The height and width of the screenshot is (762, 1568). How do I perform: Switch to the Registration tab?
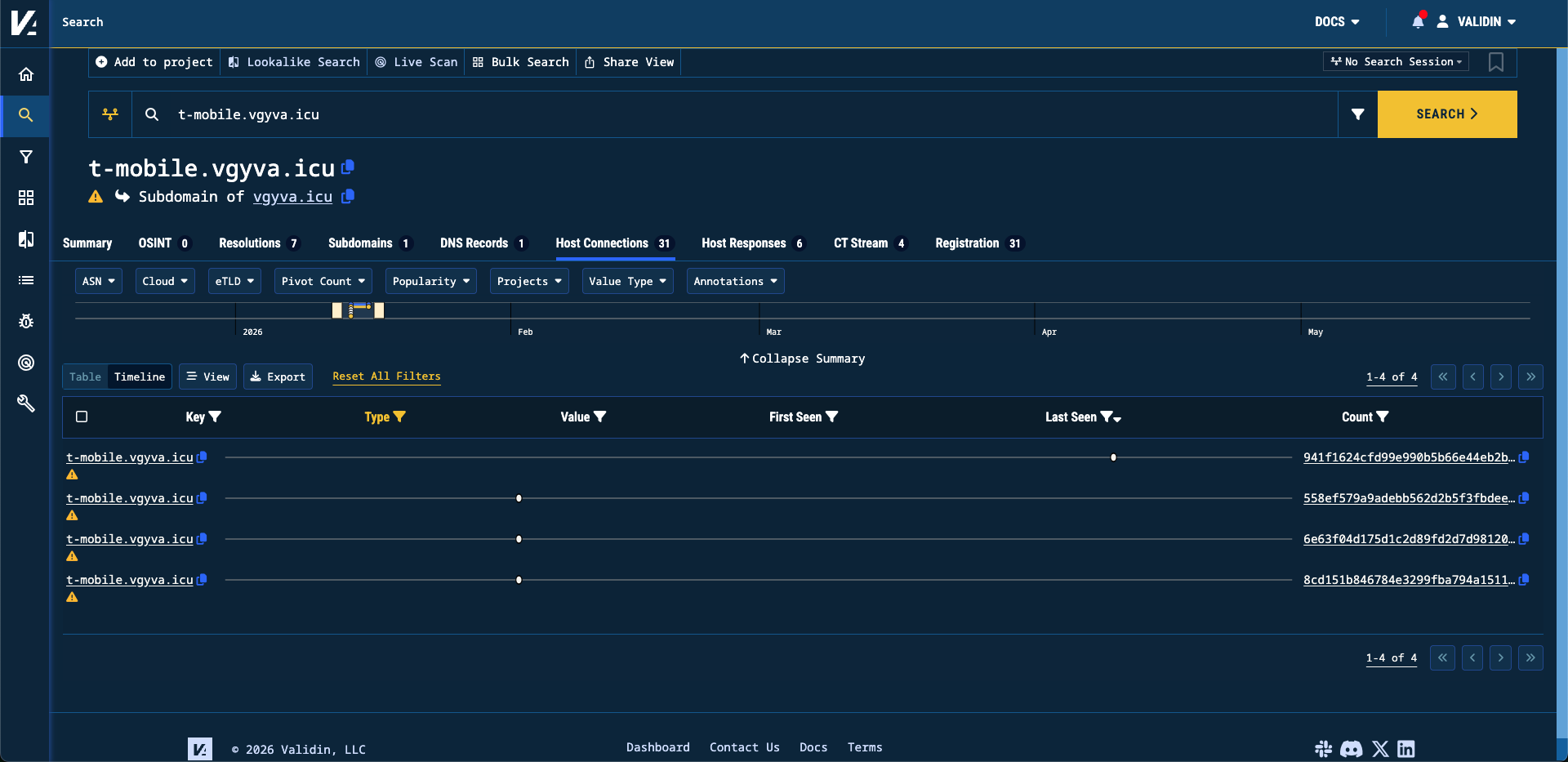pyautogui.click(x=978, y=243)
